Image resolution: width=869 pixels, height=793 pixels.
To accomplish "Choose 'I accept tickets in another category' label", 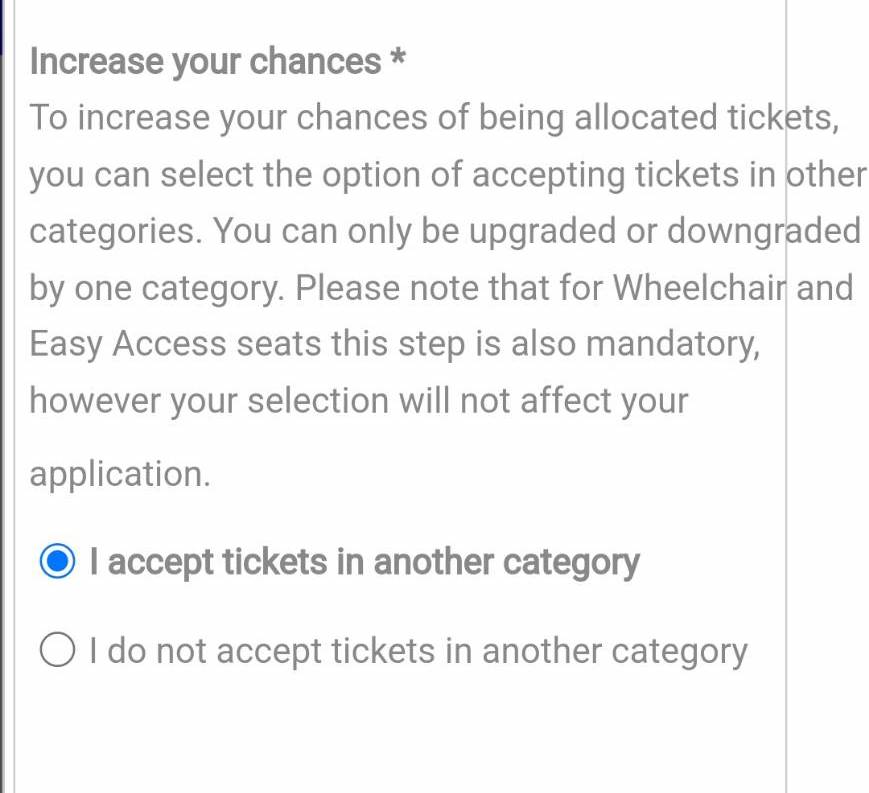I will (365, 562).
